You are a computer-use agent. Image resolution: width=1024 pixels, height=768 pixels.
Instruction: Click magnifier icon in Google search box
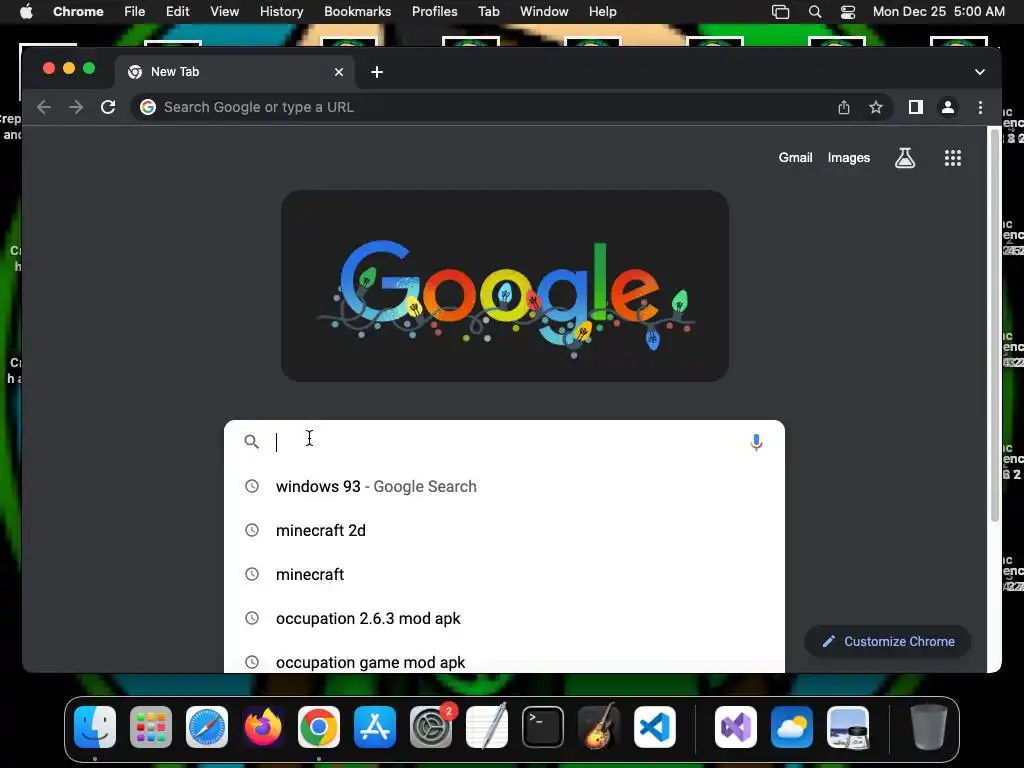[251, 442]
